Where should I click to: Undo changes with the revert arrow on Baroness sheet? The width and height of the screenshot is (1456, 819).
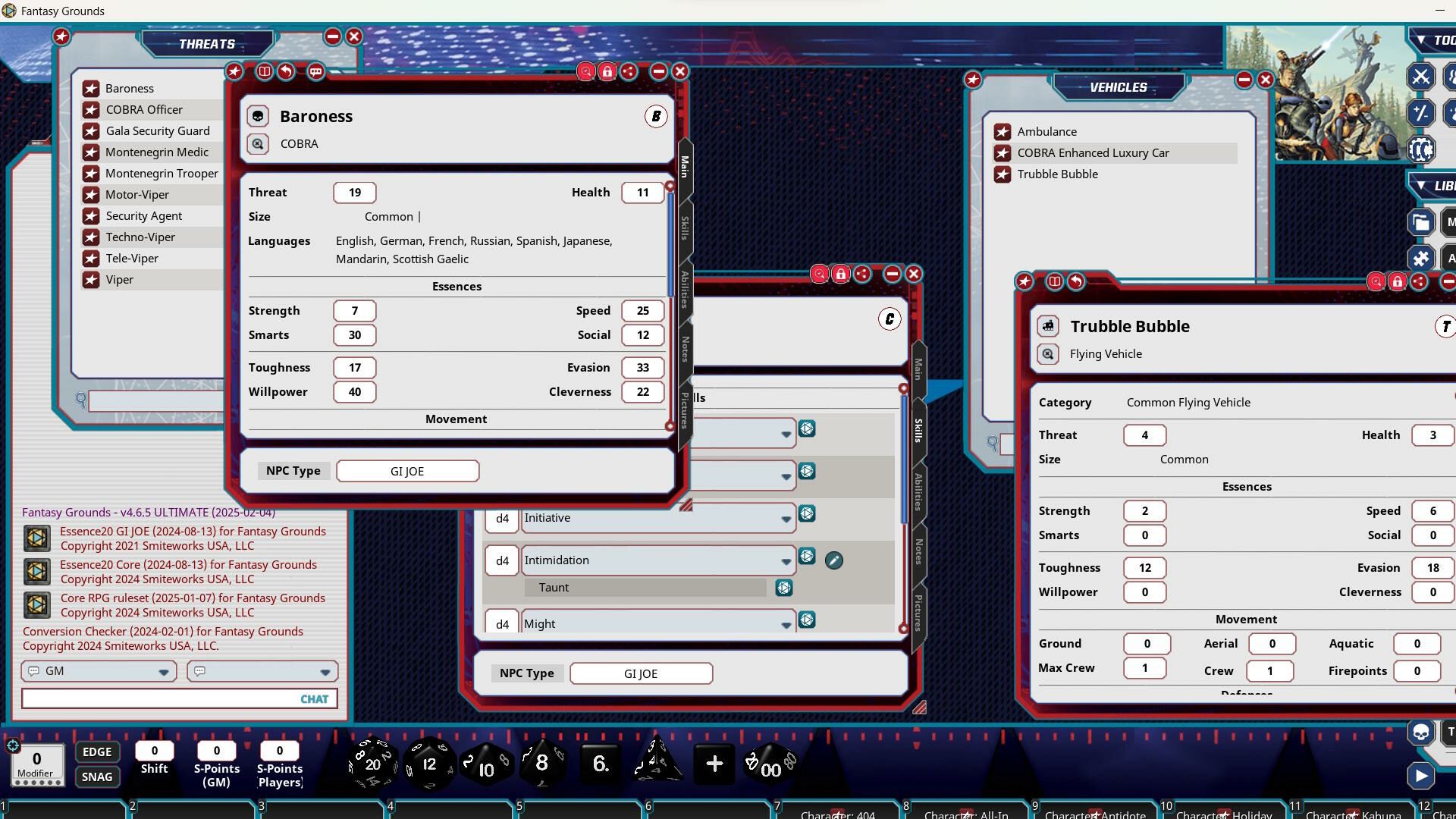tap(287, 71)
